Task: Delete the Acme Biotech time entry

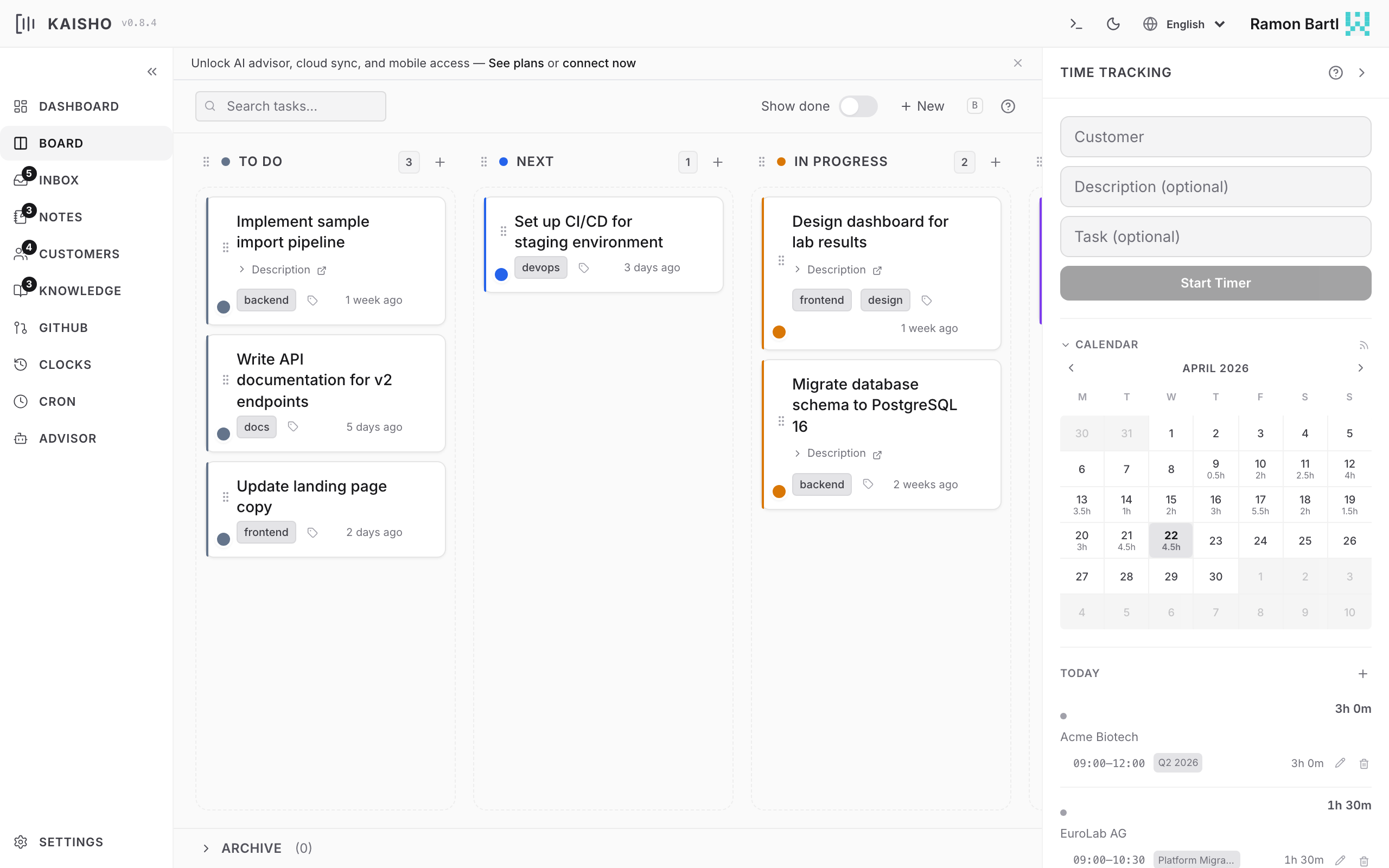Action: click(x=1363, y=763)
